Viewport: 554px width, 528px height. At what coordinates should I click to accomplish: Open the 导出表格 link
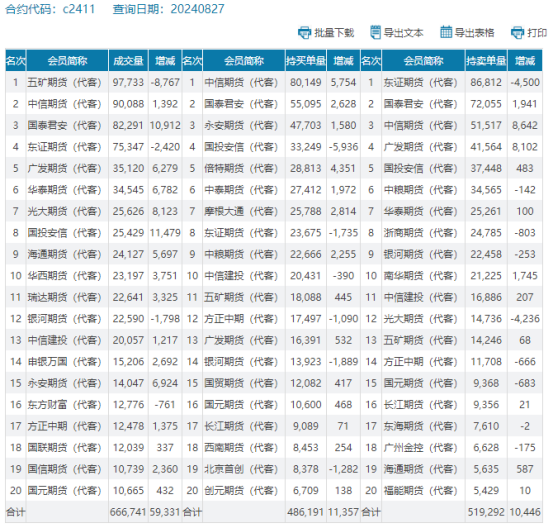[x=474, y=33]
